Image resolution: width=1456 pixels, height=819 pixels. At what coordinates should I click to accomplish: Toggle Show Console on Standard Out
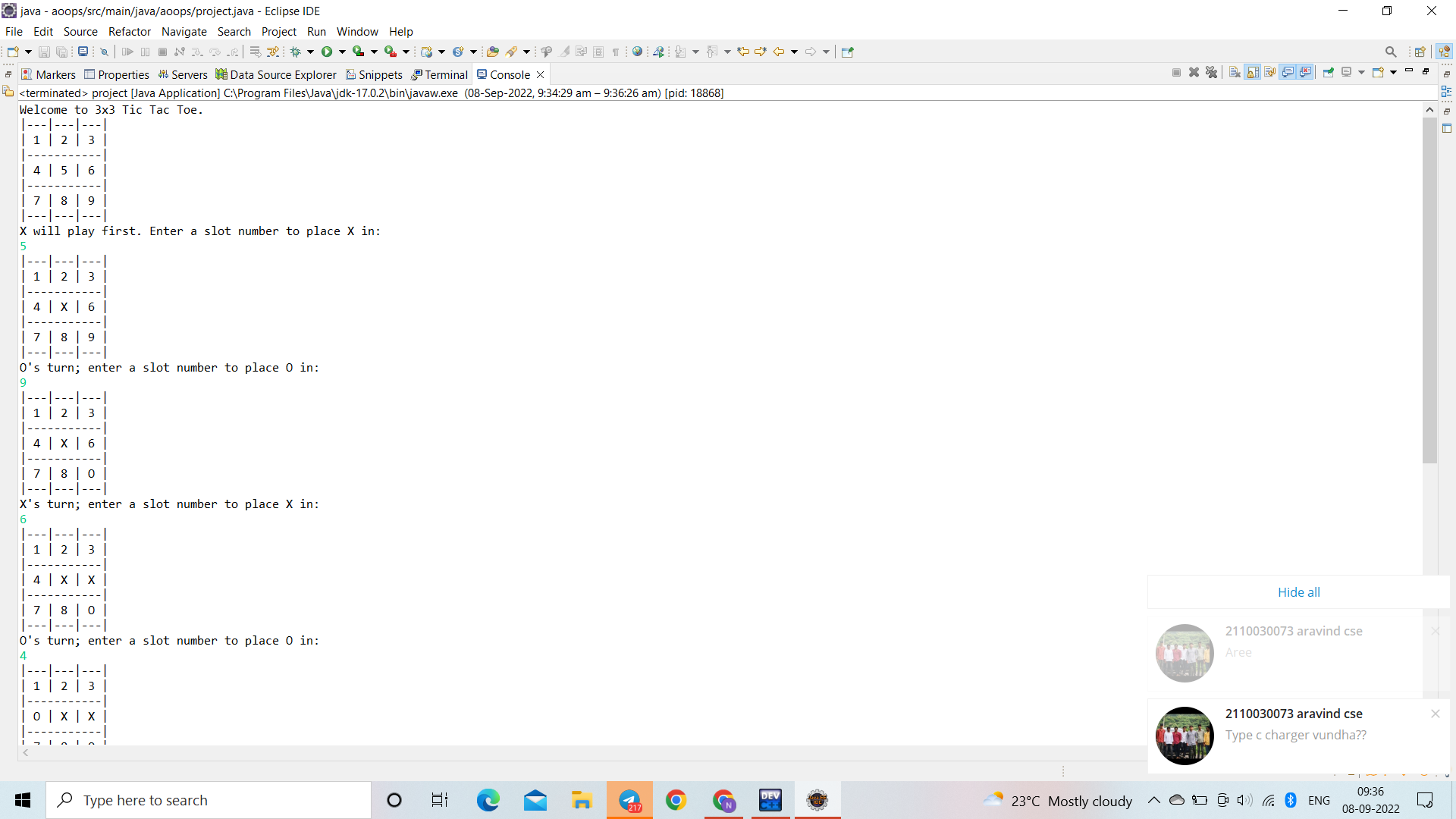tap(1288, 72)
